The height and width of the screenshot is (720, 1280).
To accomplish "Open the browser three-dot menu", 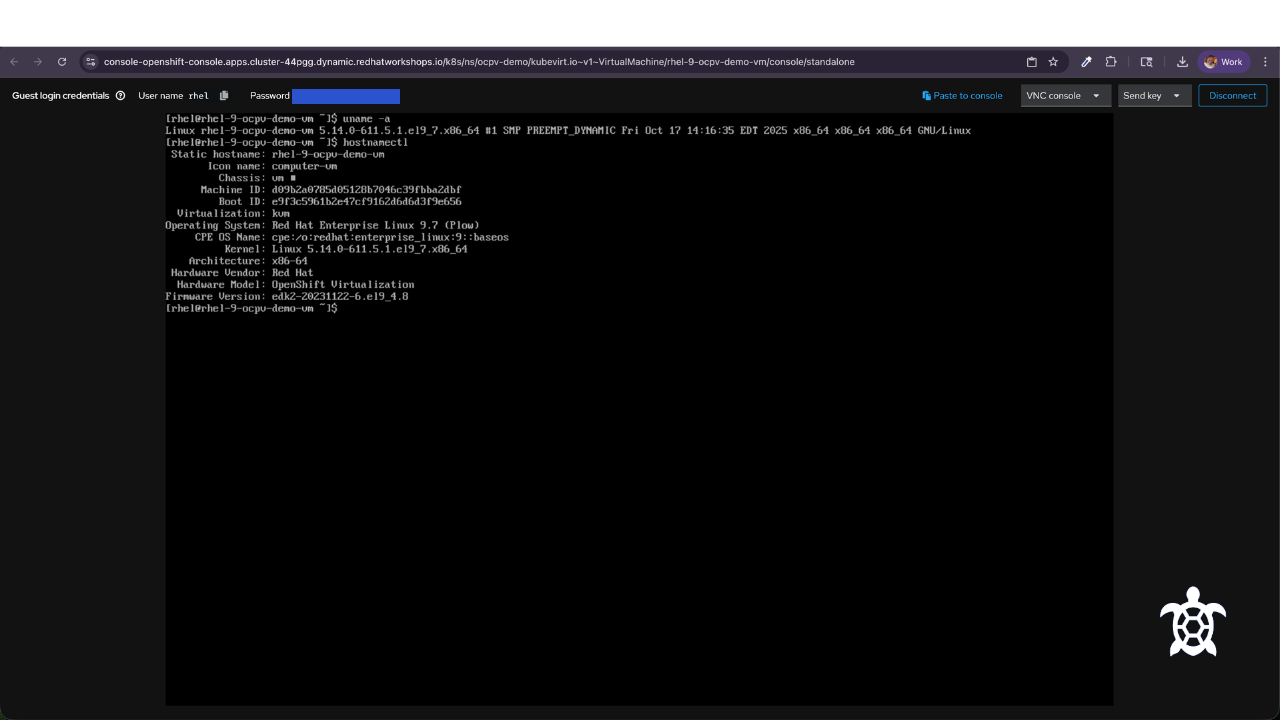I will click(1265, 62).
